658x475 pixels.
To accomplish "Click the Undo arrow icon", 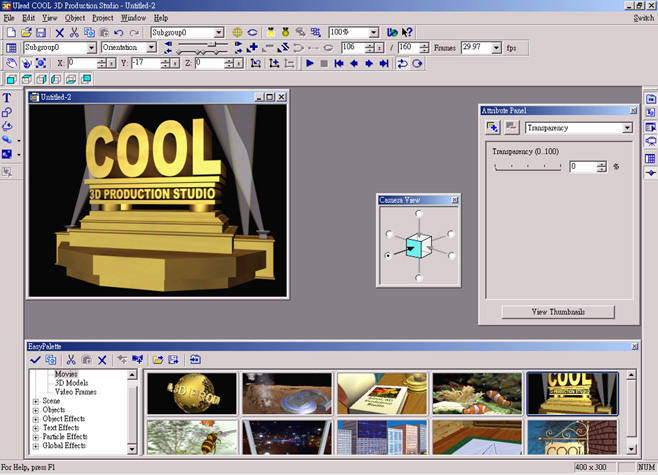I will (x=119, y=33).
